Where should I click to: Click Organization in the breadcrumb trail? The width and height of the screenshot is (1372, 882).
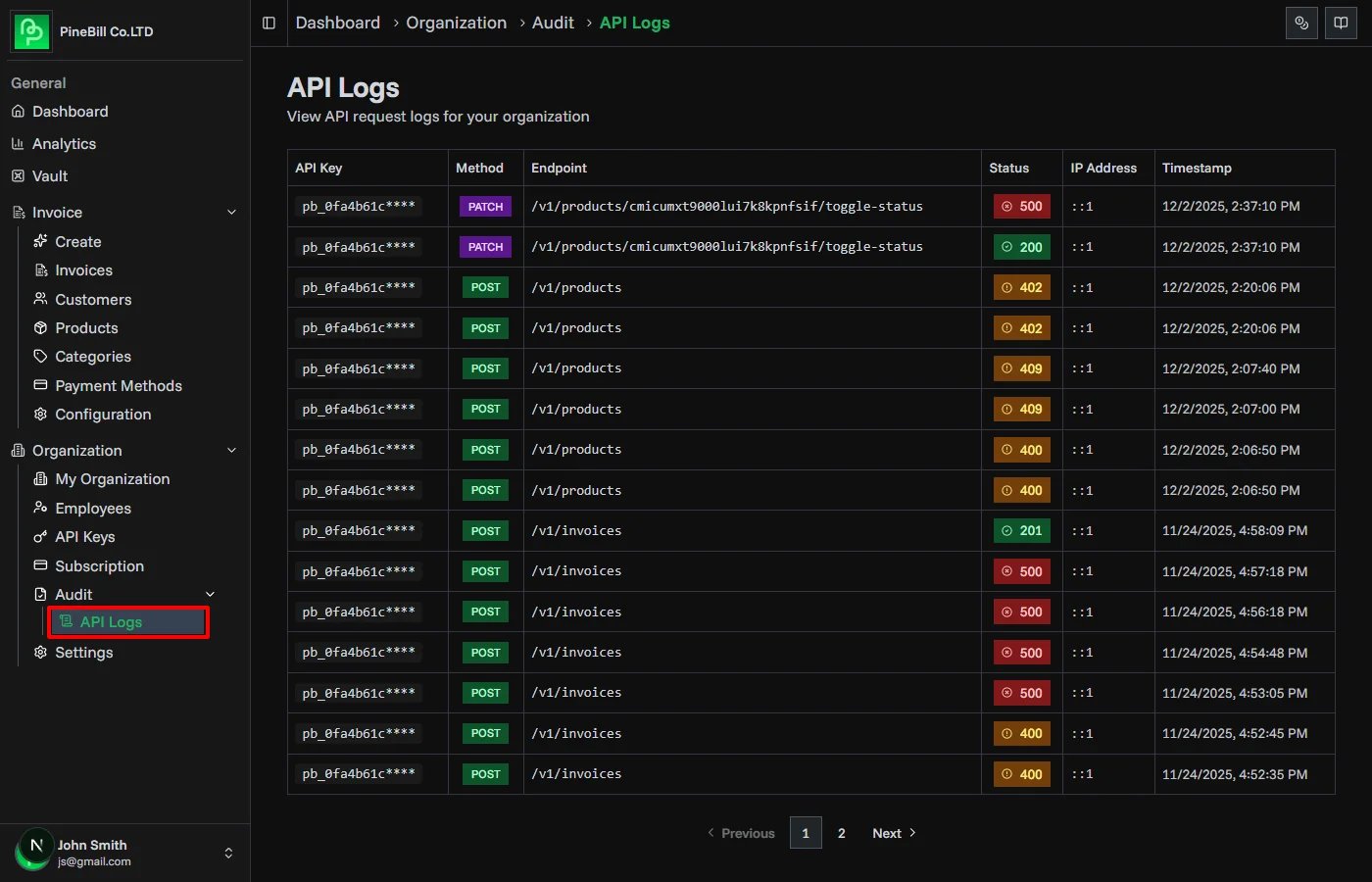[x=457, y=22]
